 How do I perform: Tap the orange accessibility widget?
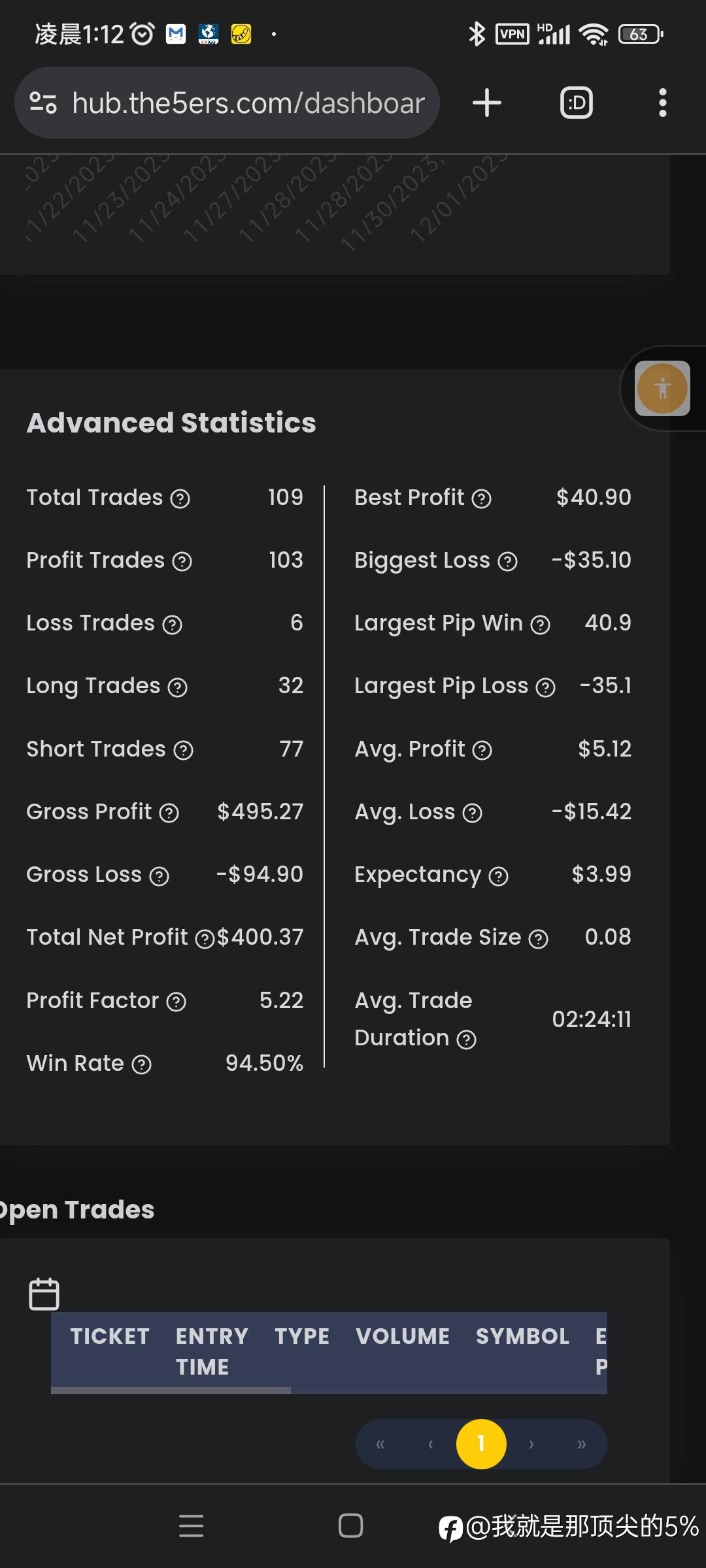[x=662, y=389]
